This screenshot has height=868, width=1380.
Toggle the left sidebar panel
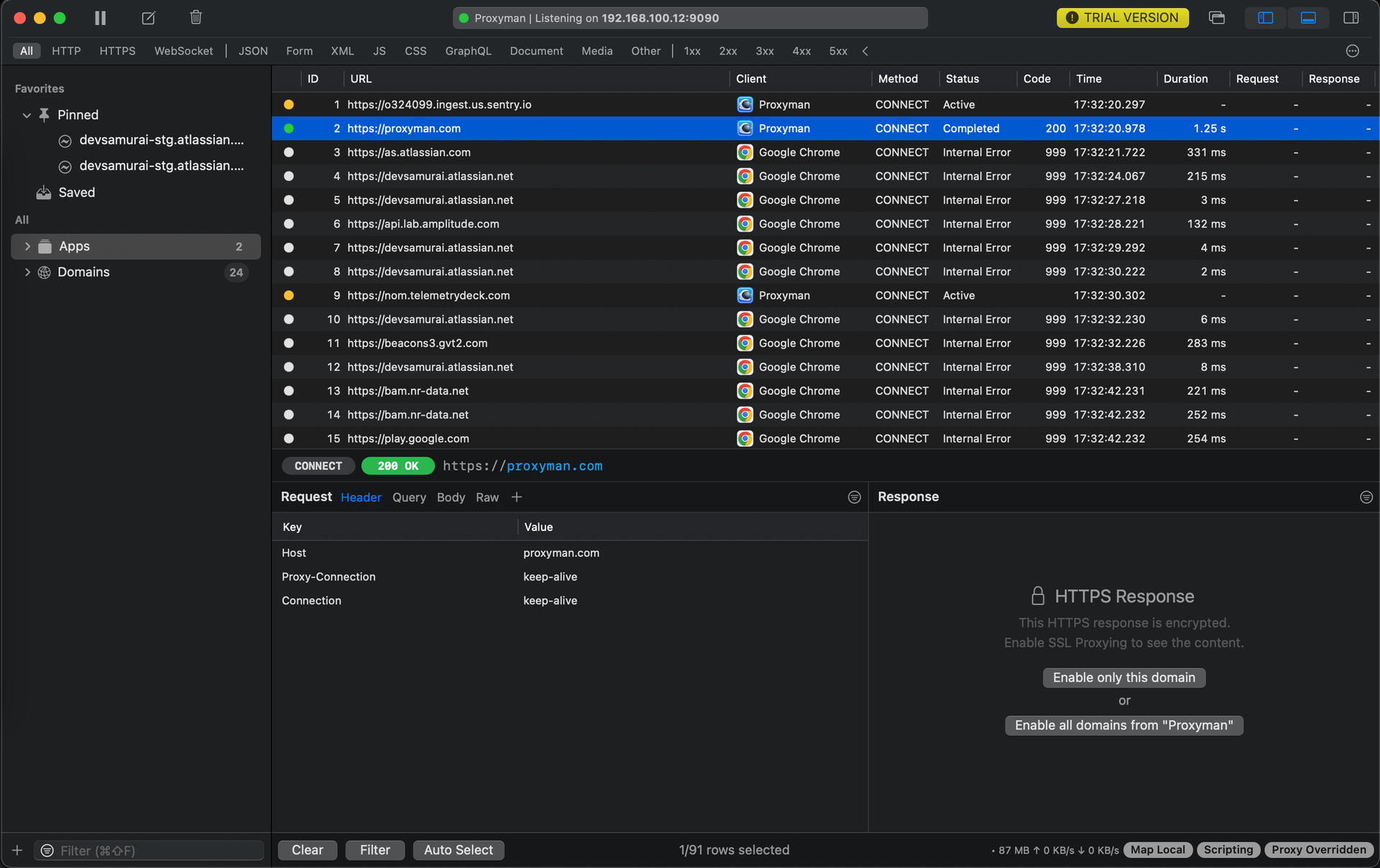(1266, 18)
